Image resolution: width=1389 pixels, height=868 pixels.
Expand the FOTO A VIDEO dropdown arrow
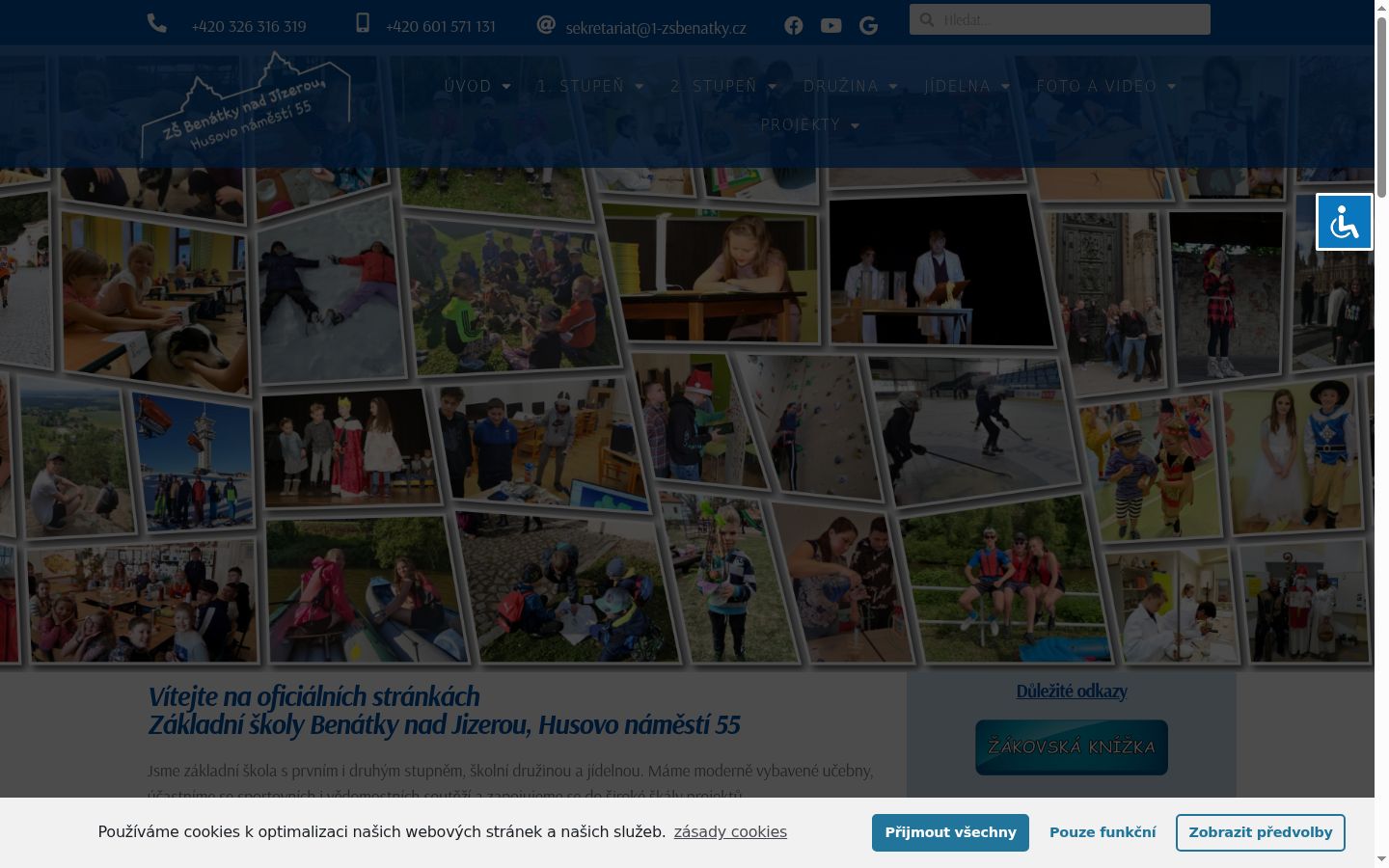[x=1172, y=87]
